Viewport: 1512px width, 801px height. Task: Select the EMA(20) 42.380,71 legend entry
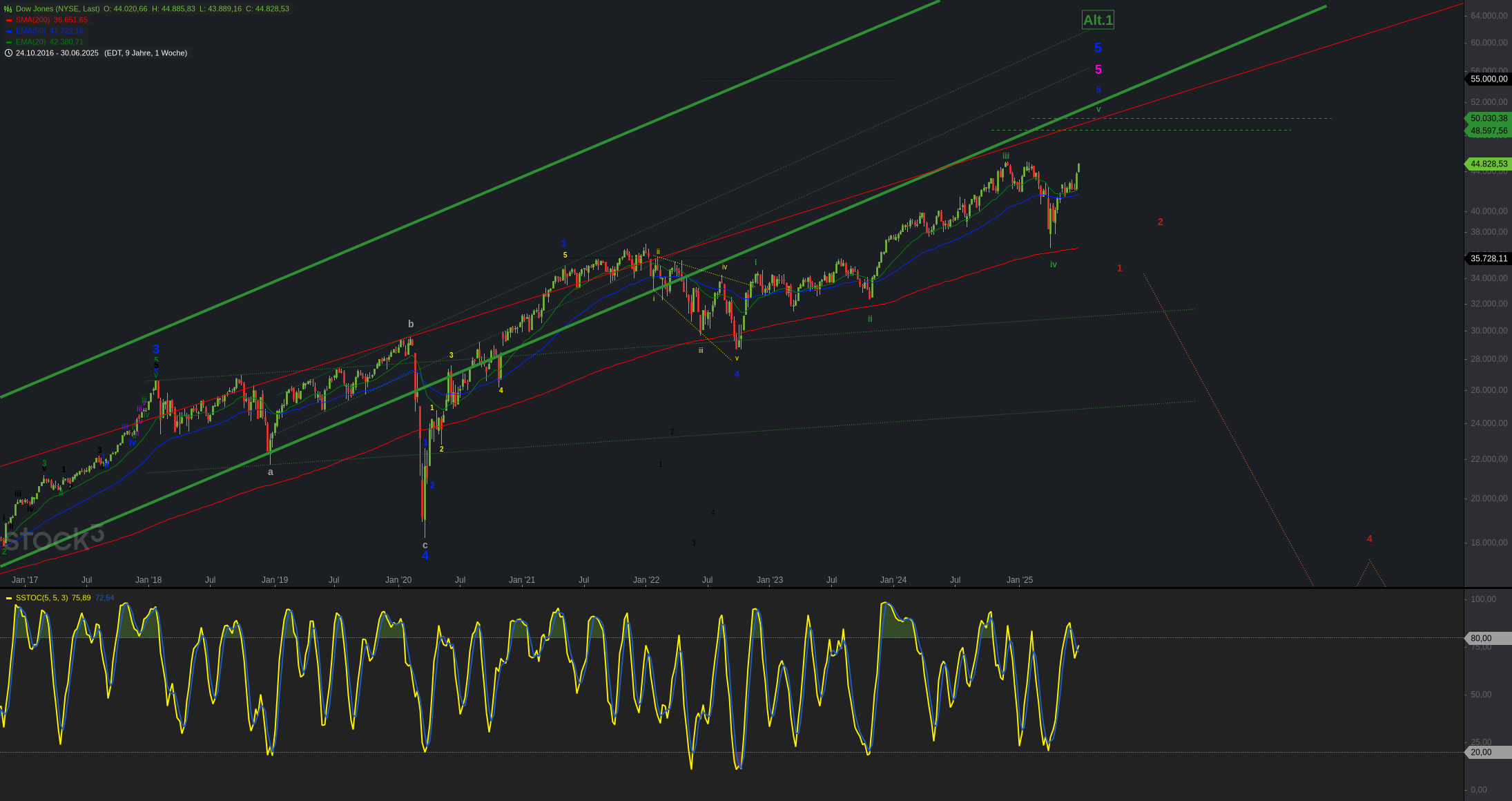click(50, 42)
